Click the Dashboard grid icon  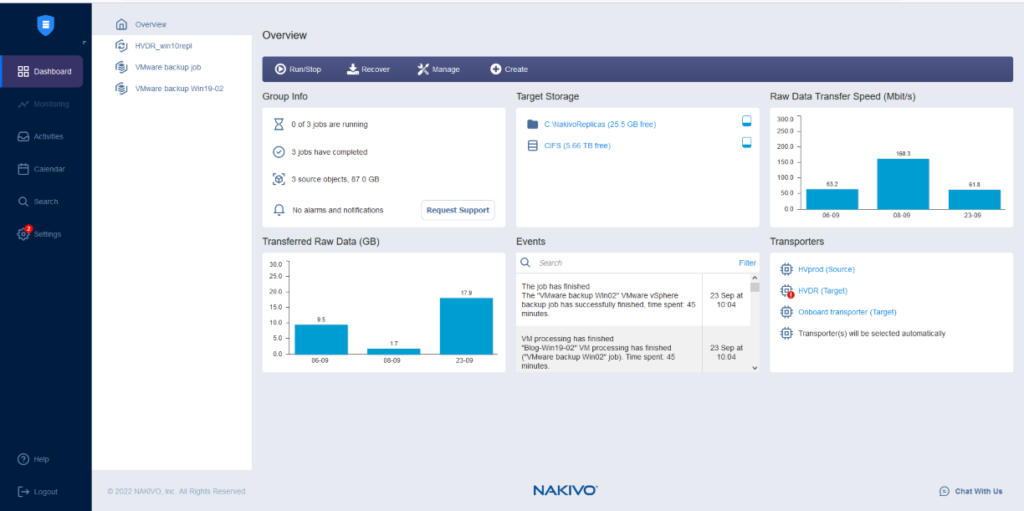24,71
